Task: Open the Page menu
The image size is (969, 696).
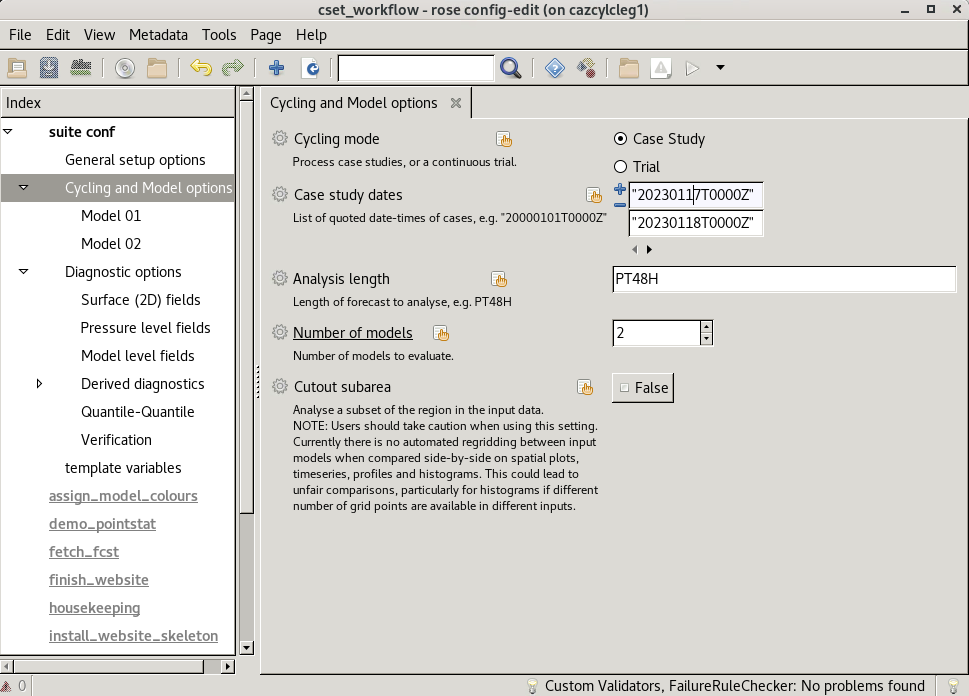Action: (266, 35)
